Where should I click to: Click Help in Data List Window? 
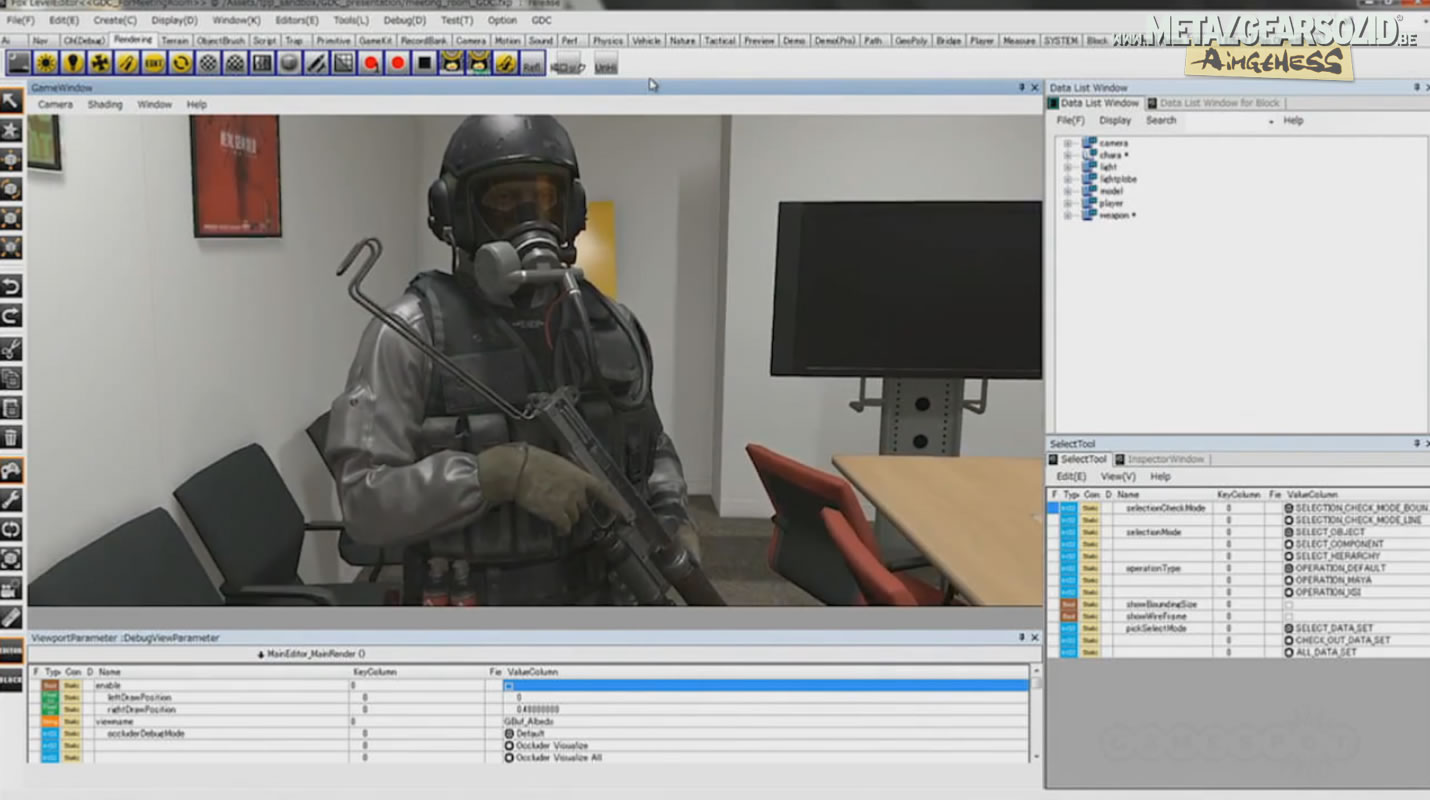(1293, 120)
